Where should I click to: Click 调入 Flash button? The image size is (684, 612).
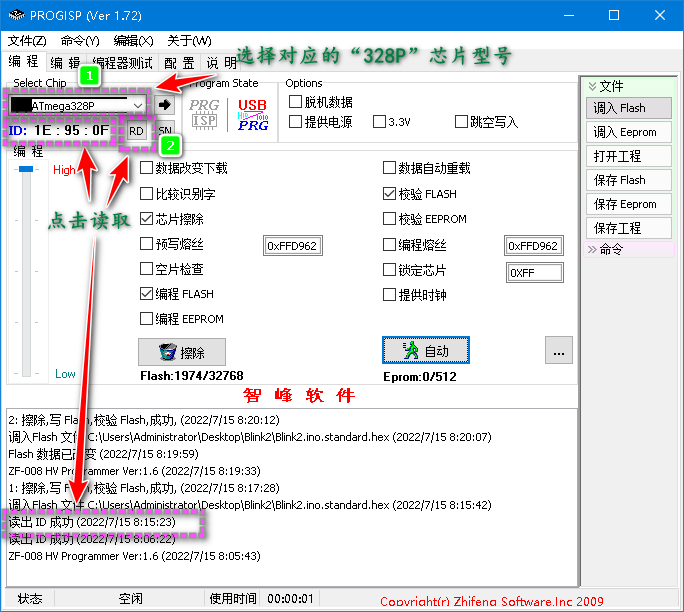(x=629, y=108)
